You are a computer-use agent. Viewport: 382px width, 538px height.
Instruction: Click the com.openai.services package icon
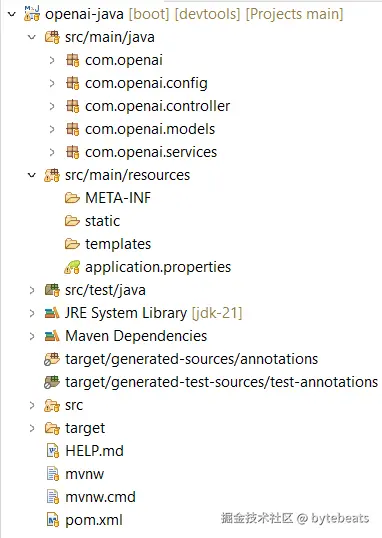point(72,152)
